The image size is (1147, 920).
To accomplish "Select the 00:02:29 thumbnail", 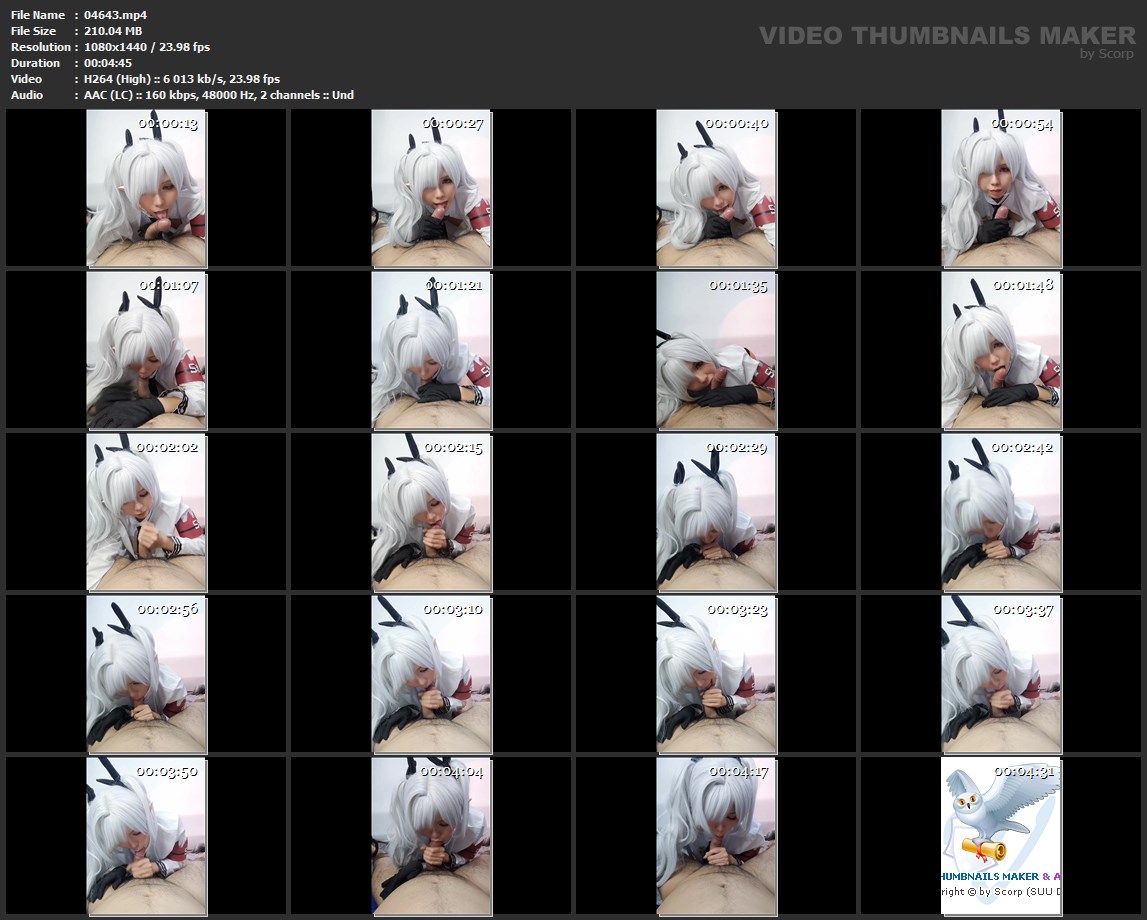I will tap(716, 512).
